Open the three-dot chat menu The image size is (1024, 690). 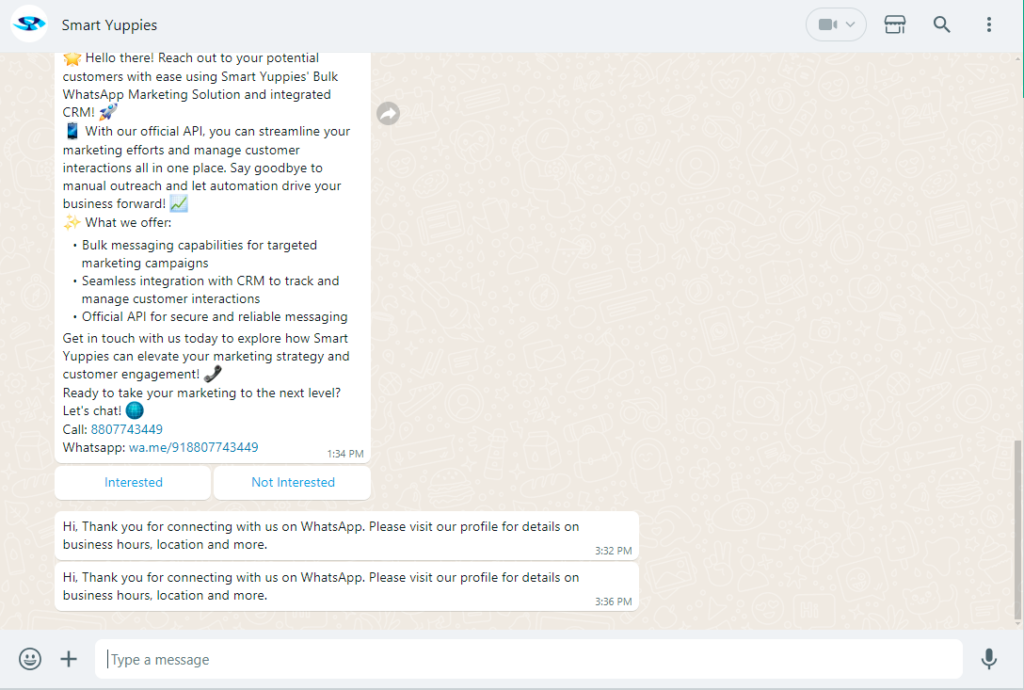pyautogui.click(x=988, y=25)
